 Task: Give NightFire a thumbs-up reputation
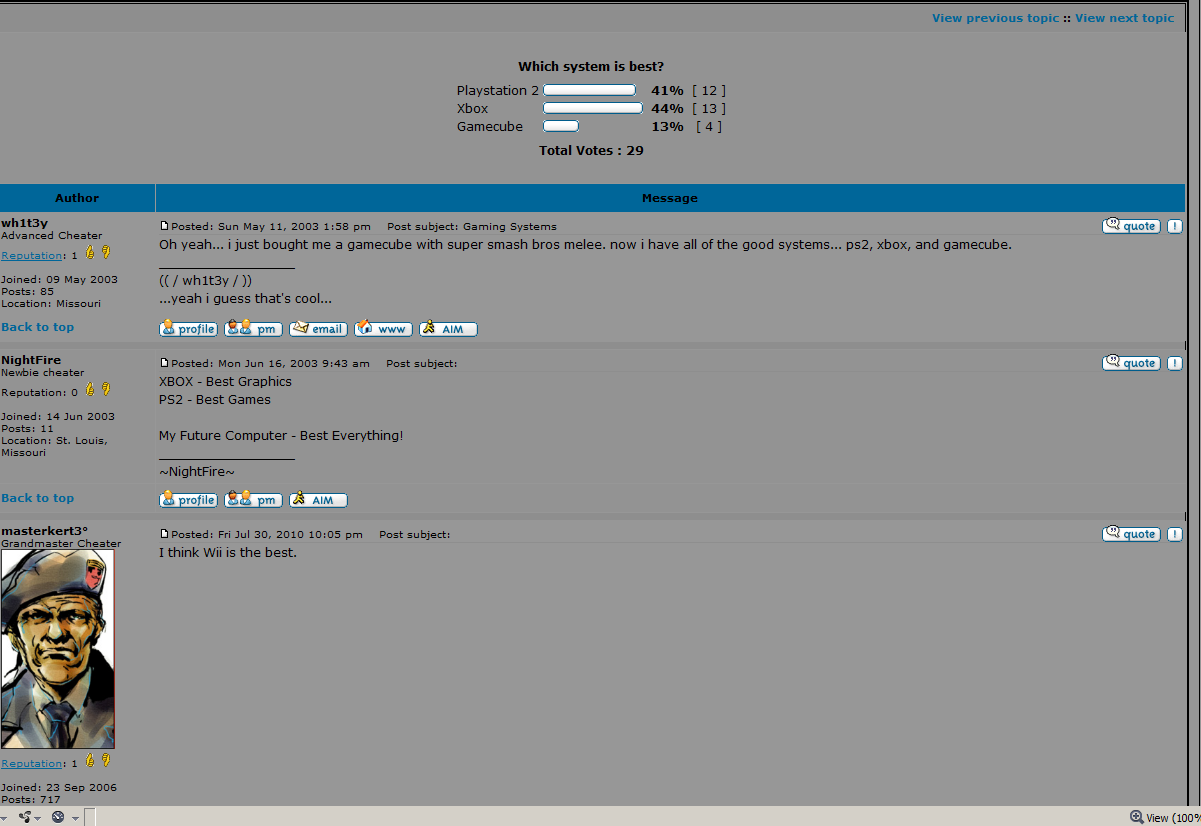coord(89,390)
